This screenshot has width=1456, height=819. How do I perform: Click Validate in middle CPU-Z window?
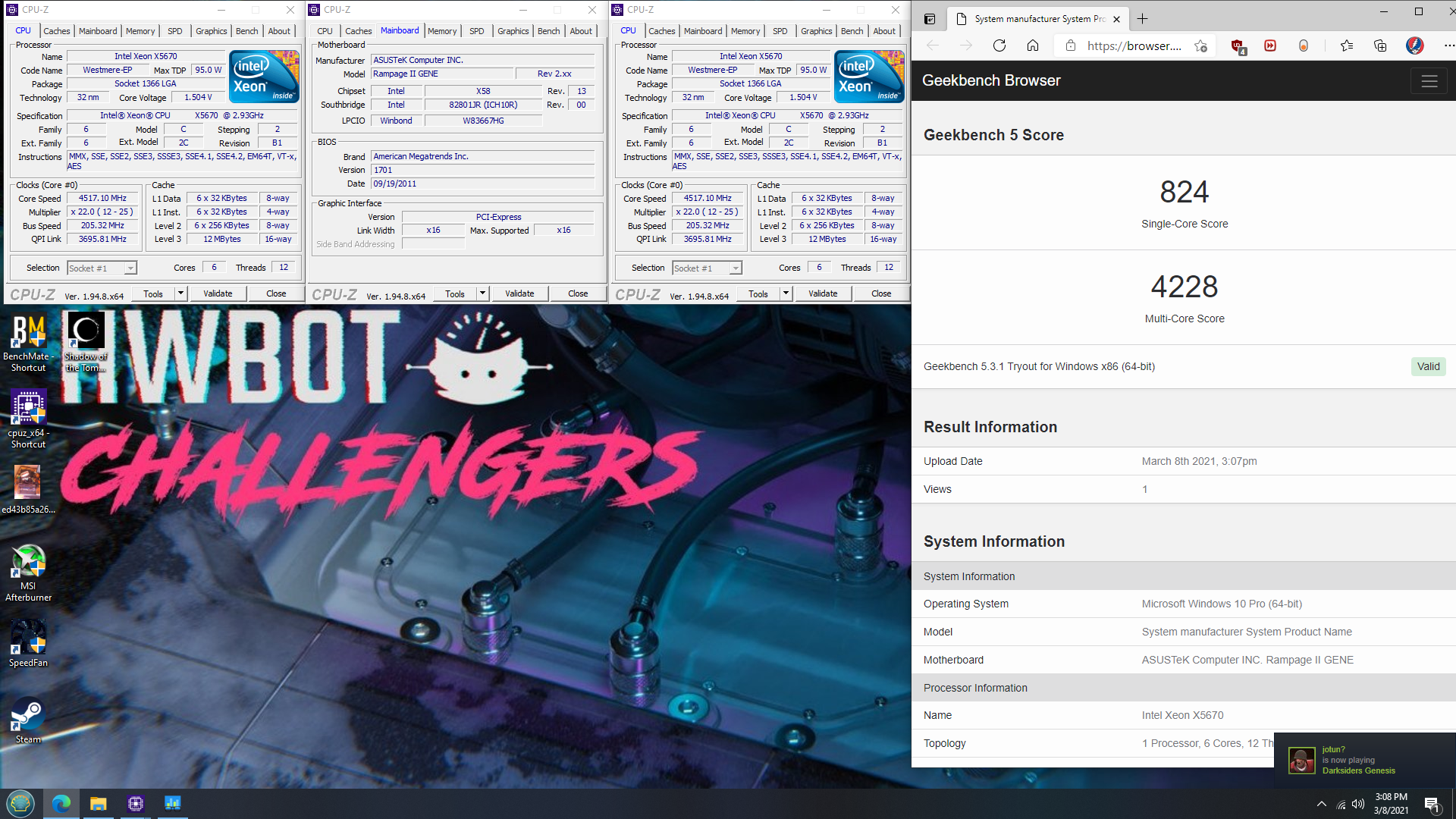tap(519, 293)
